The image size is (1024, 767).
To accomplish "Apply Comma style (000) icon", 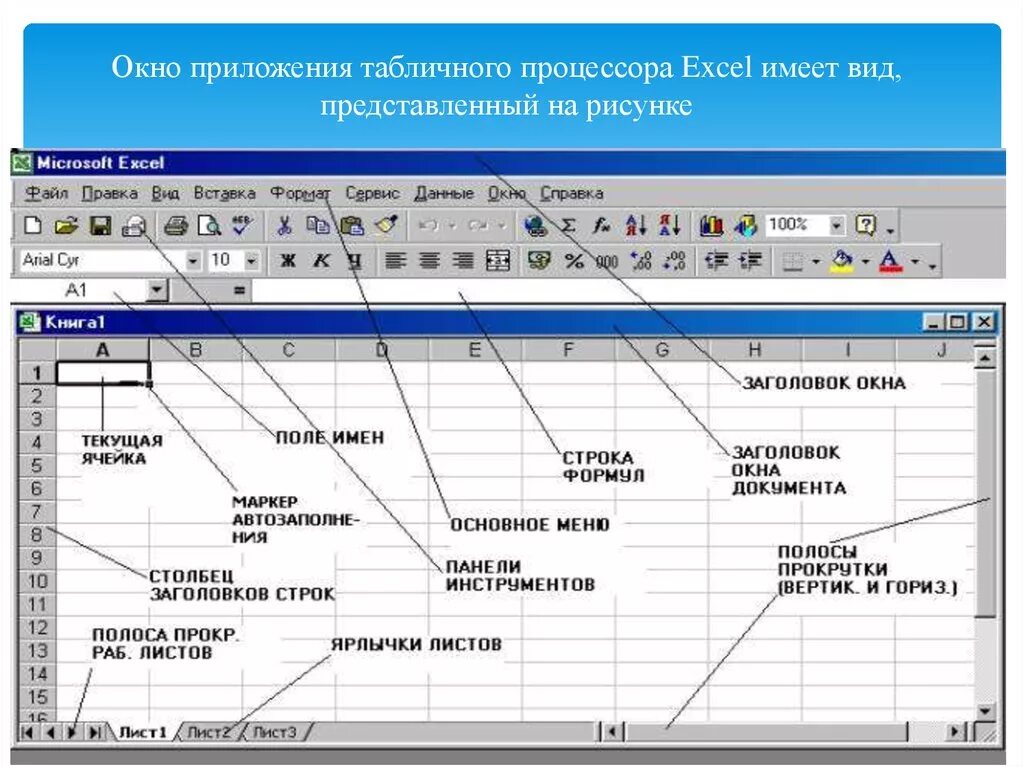I will pos(607,262).
